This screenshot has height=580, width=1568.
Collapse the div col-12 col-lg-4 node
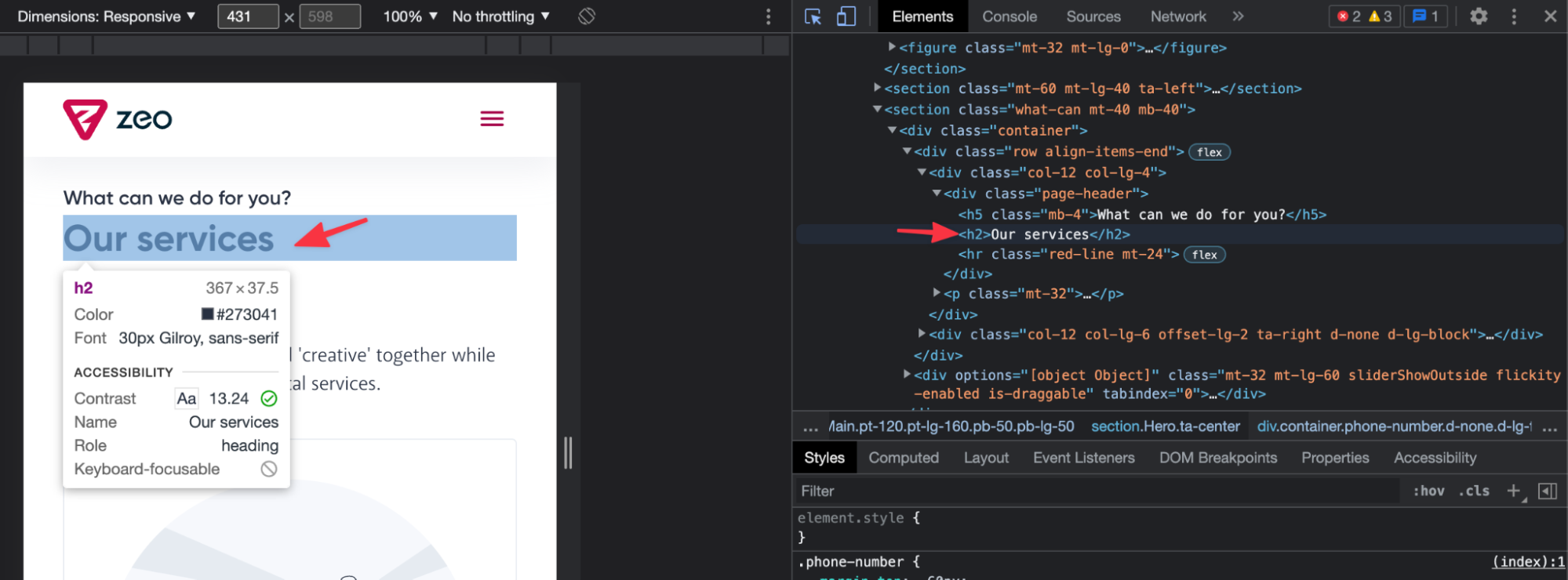coord(922,172)
